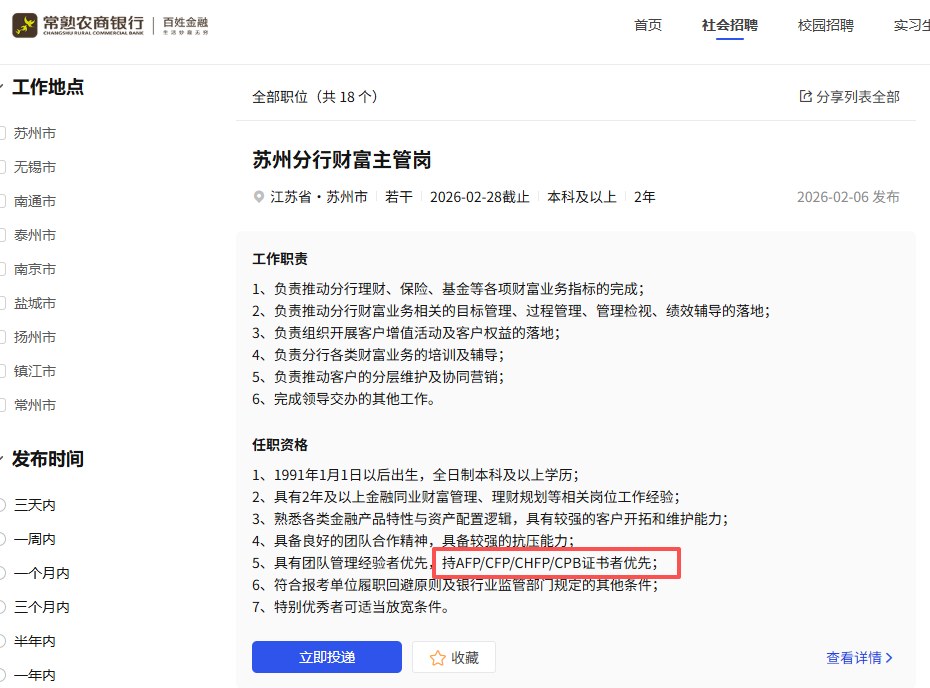This screenshot has height=688, width=930.
Task: Open the 查看详情 link
Action: click(x=853, y=658)
